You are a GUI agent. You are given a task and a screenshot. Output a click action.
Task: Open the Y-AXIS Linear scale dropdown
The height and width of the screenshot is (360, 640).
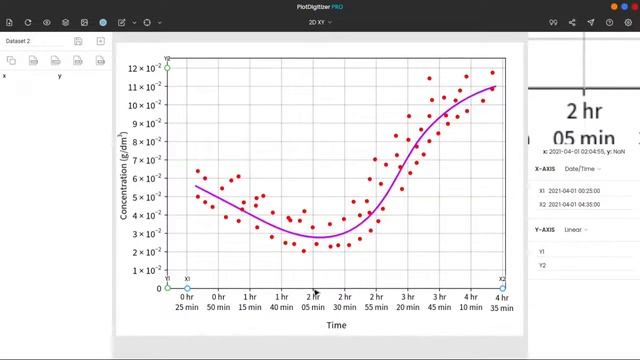[x=576, y=230]
